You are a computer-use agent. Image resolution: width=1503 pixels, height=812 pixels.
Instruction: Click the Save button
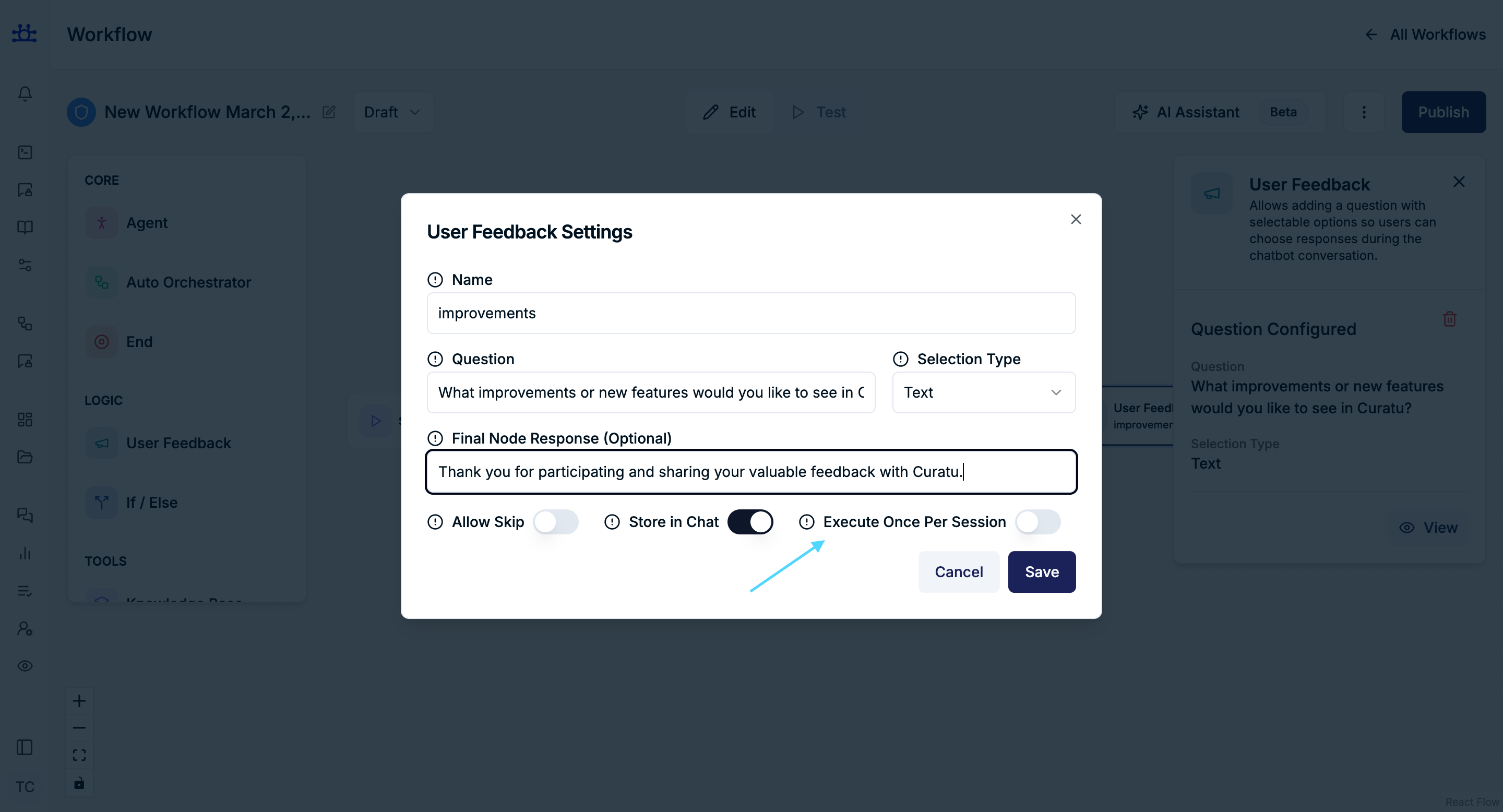click(x=1042, y=571)
